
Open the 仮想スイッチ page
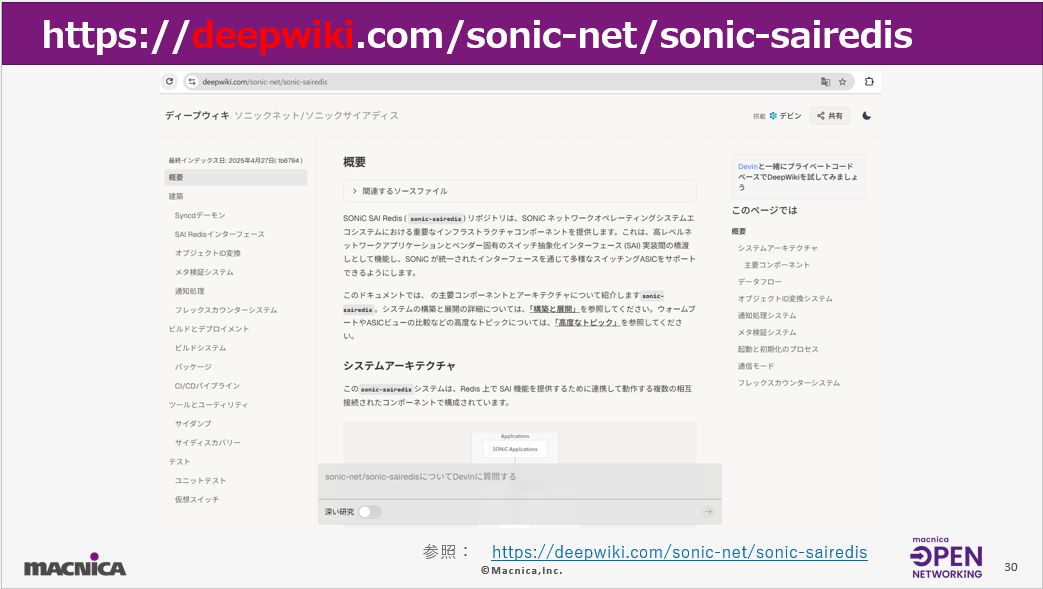click(x=196, y=499)
